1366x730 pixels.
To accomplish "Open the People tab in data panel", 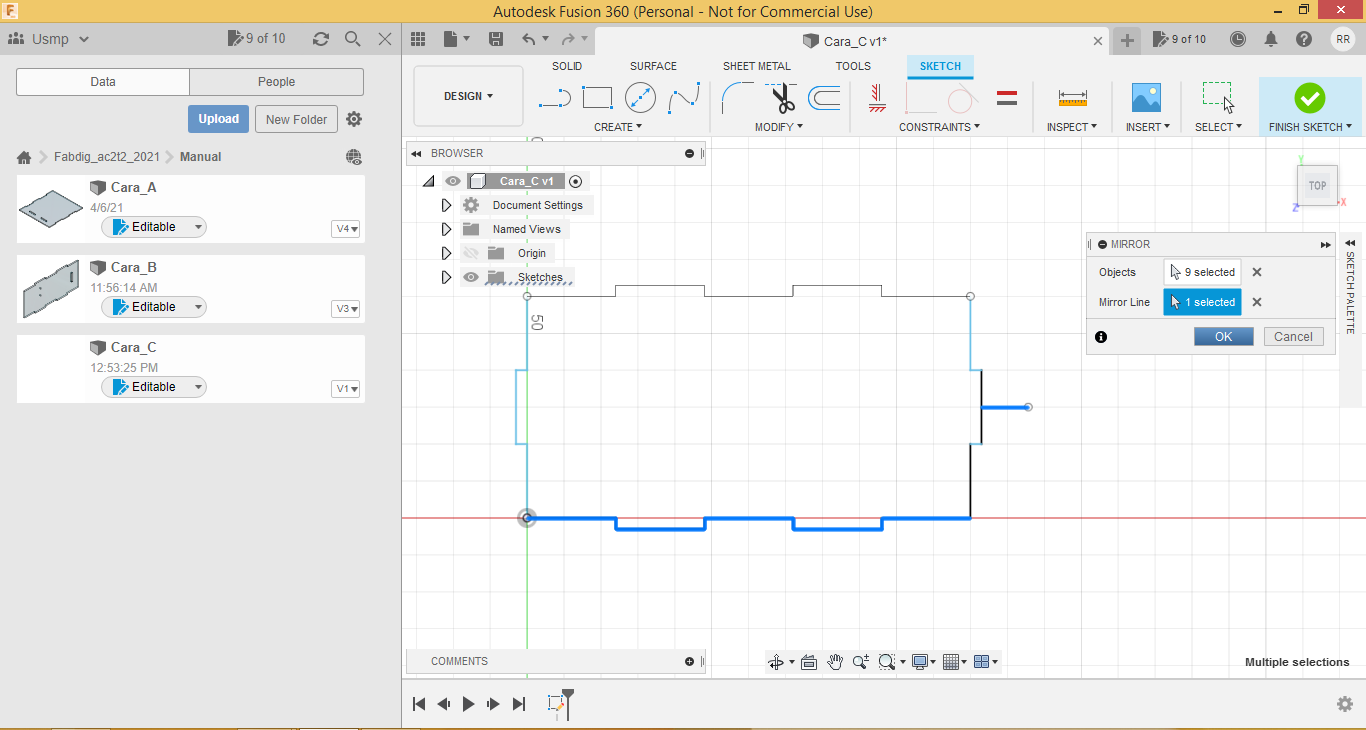I will [x=276, y=82].
